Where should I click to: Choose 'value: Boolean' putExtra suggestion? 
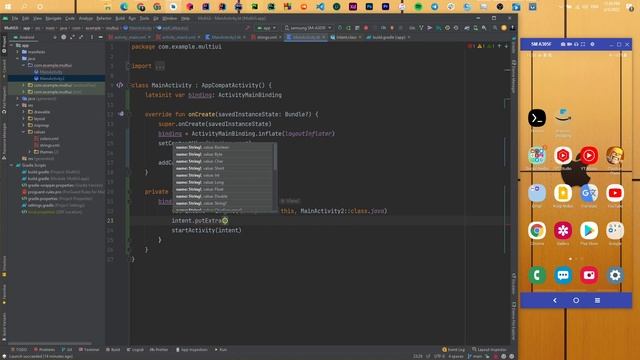[224, 147]
